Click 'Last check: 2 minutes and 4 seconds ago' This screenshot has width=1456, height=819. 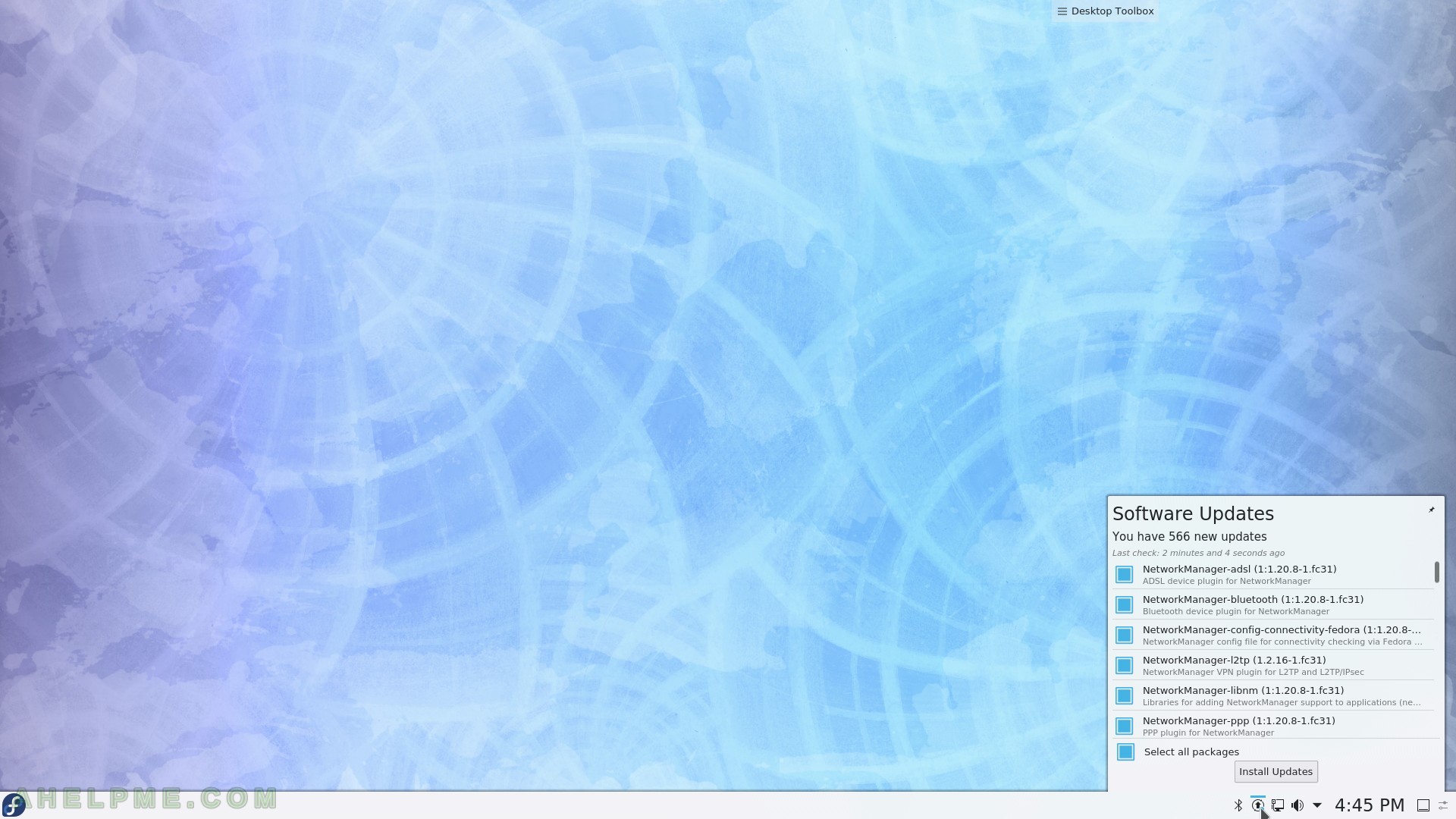point(1198,554)
